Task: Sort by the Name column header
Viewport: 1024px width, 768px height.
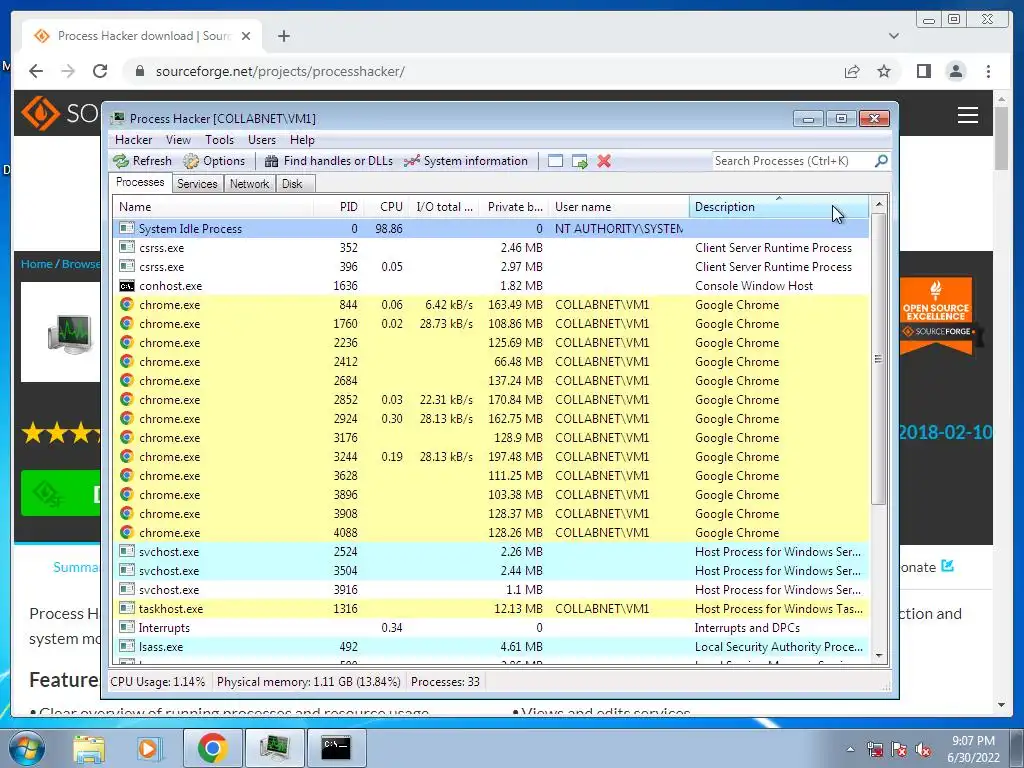Action: coord(213,207)
